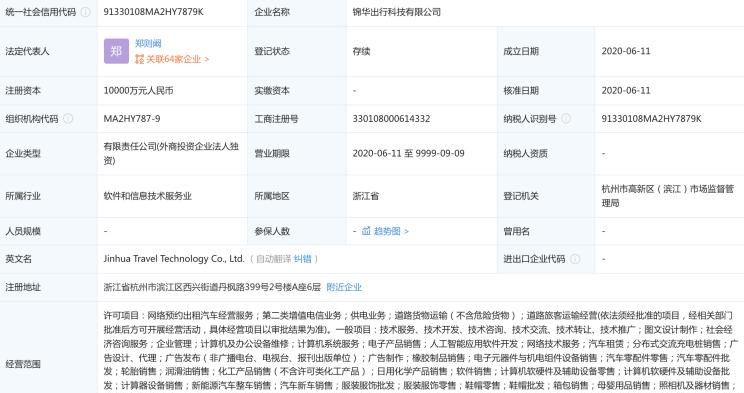
Task: Click the 参保人数 field label
Action: click(x=272, y=231)
